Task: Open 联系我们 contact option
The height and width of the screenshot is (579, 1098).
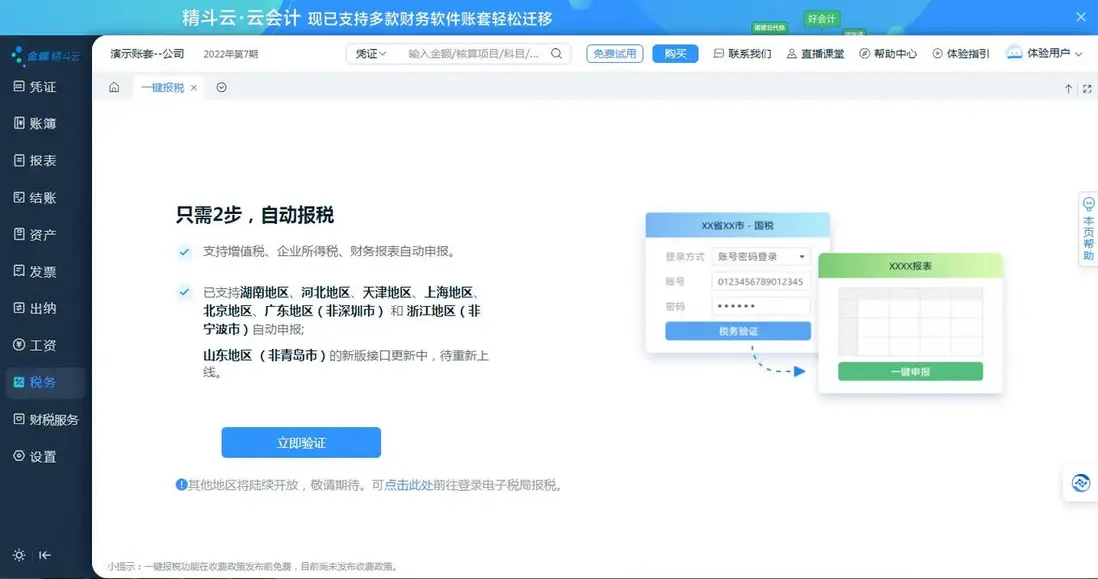Action: pos(742,54)
